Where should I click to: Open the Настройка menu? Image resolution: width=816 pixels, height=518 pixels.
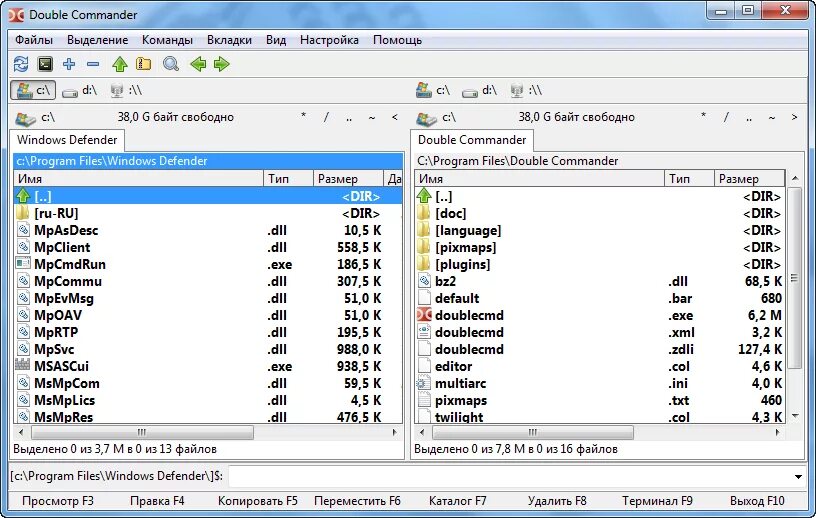click(329, 40)
